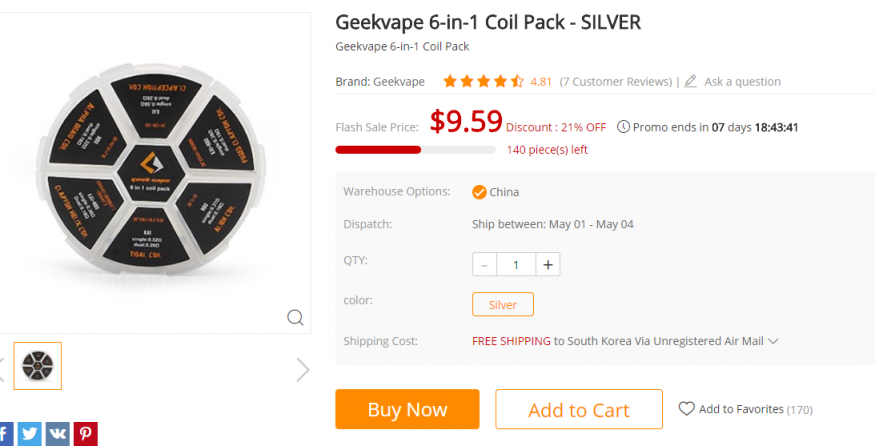Show previous product thumbnail with left arrow
This screenshot has width=875, height=446.
coord(2,369)
